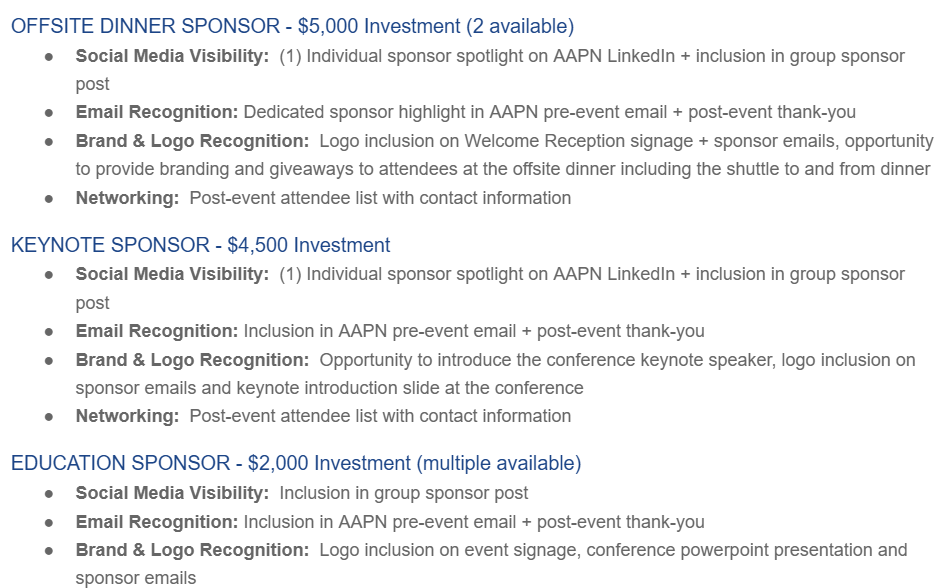Screen dimensions: 952x588
Task: Select Email Recognition label under Offsite Dinner
Action: pyautogui.click(x=157, y=112)
